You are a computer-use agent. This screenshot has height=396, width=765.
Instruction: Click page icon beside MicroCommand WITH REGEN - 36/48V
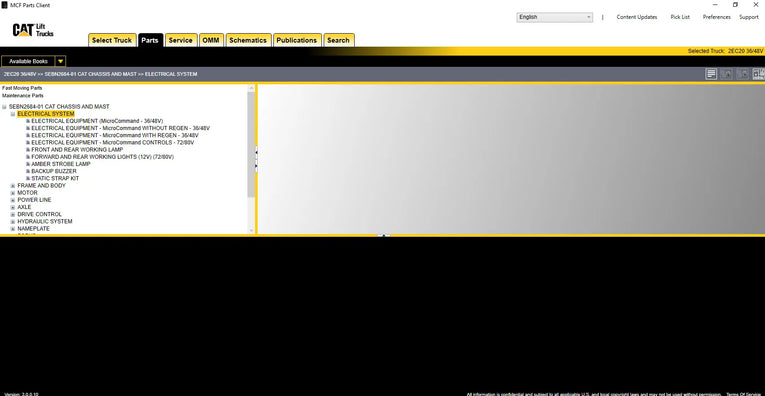(28, 136)
